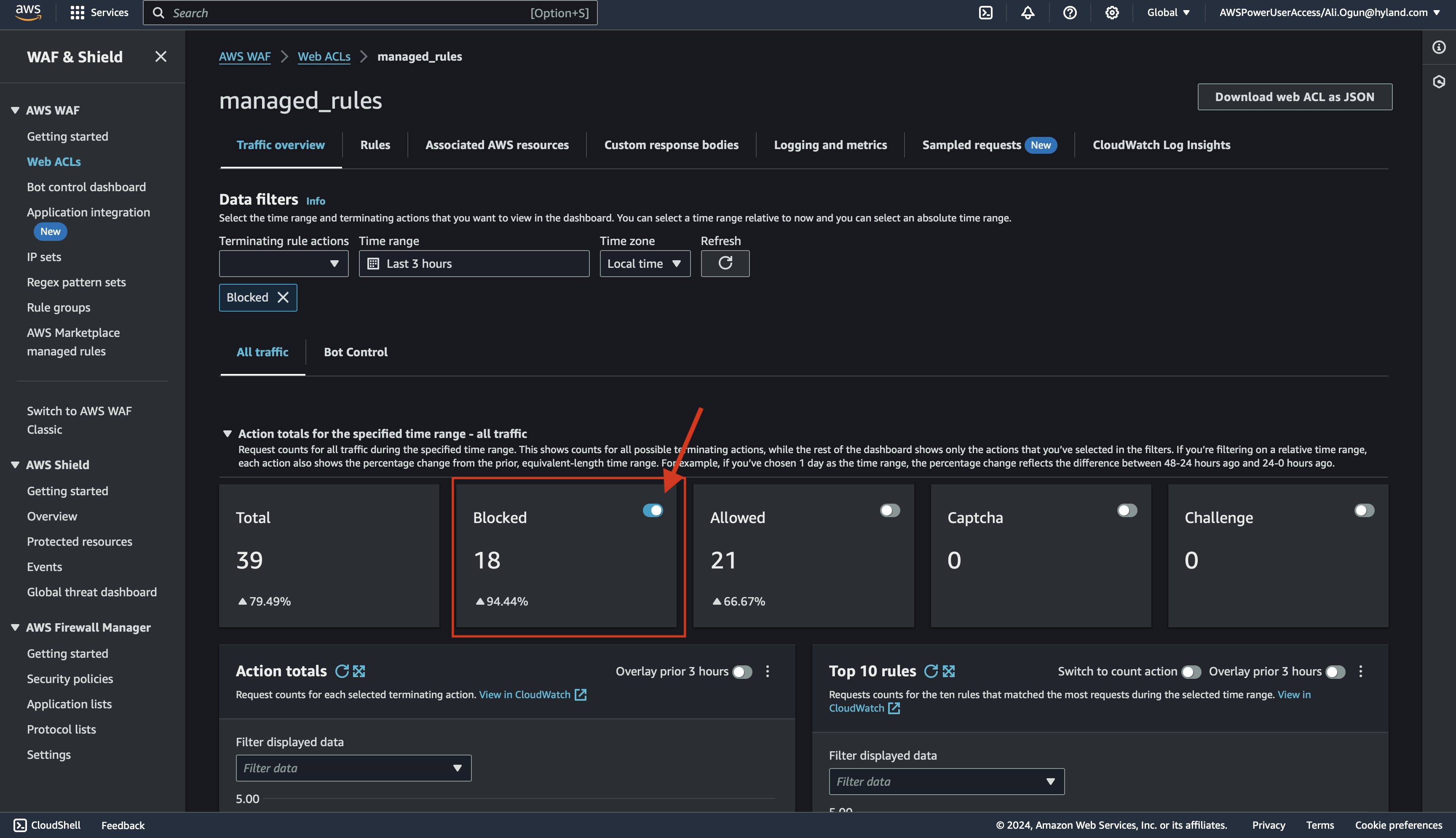Collapse the Action totals section triangle

coord(227,433)
